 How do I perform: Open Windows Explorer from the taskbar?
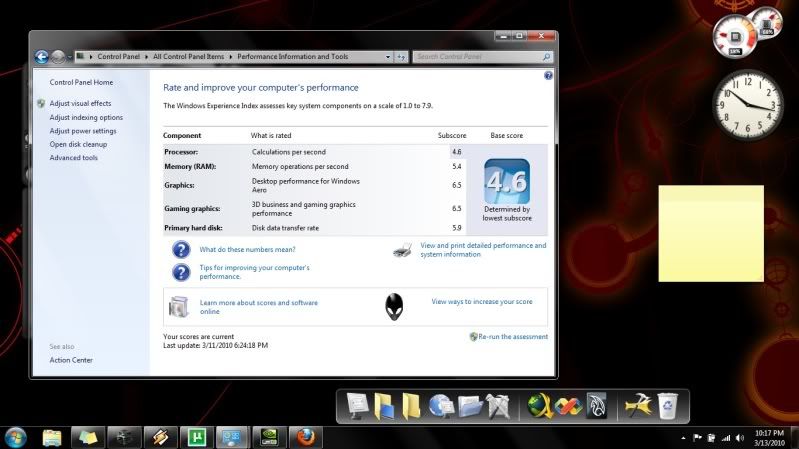52,438
